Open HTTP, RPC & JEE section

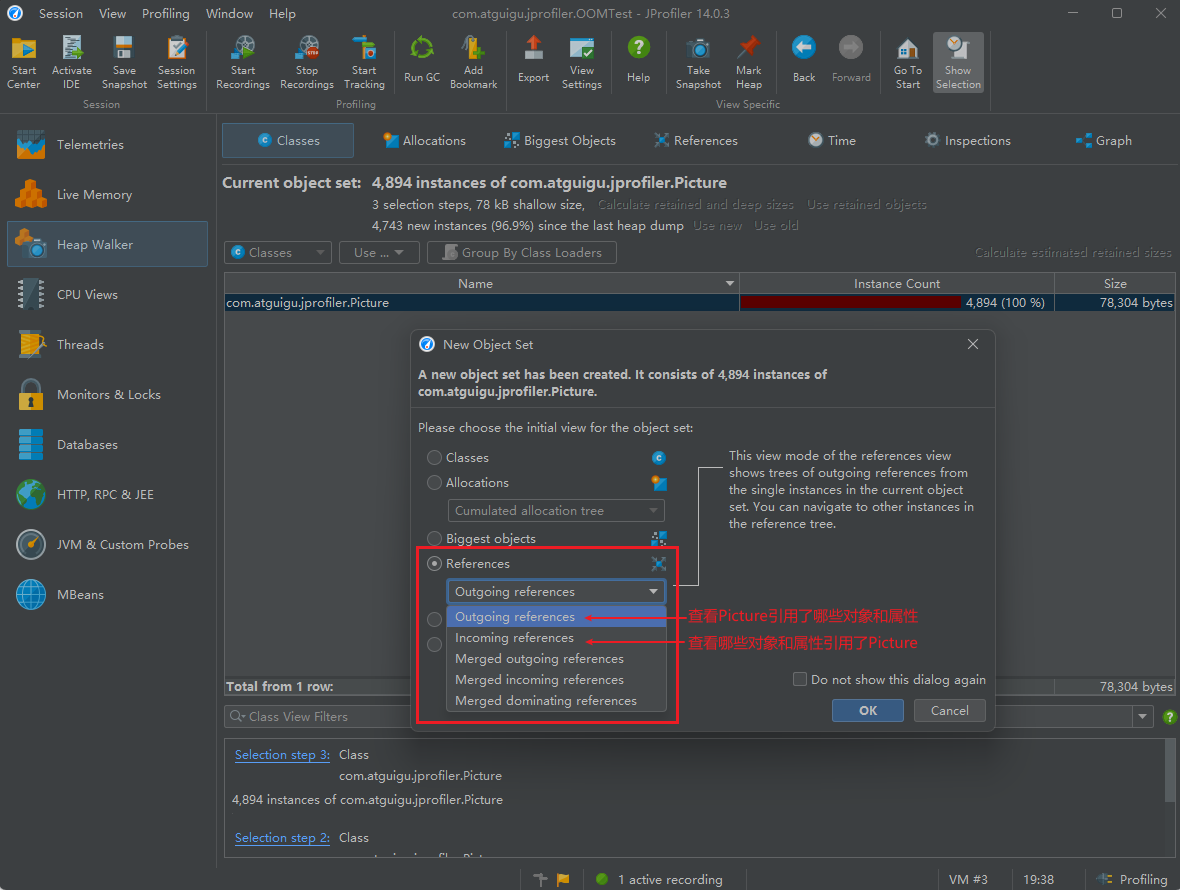(x=107, y=495)
